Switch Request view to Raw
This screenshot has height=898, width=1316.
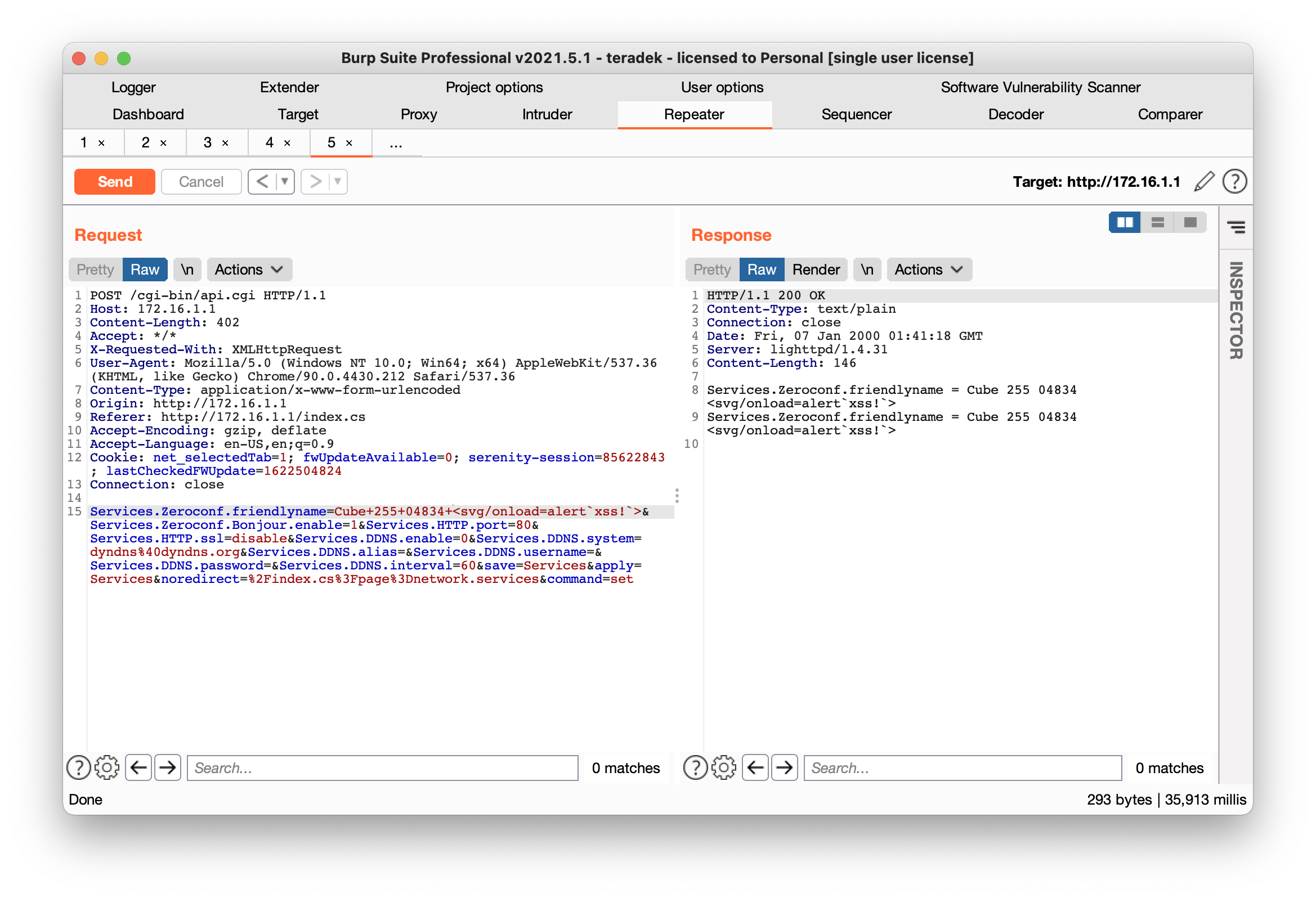pyautogui.click(x=145, y=270)
